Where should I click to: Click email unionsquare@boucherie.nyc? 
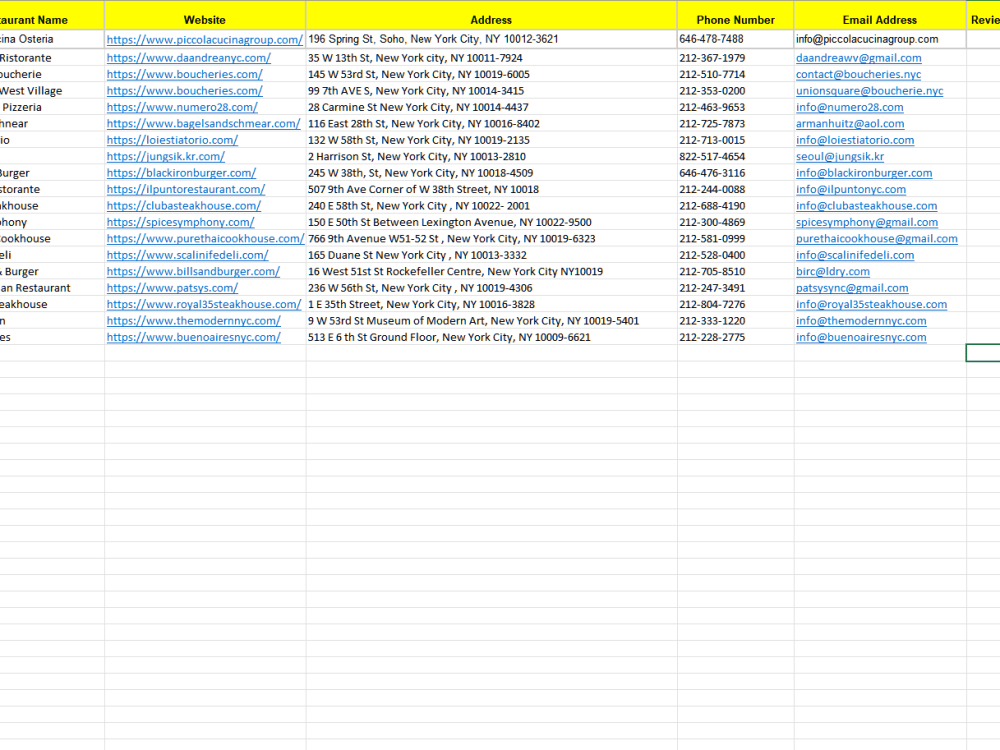(869, 91)
